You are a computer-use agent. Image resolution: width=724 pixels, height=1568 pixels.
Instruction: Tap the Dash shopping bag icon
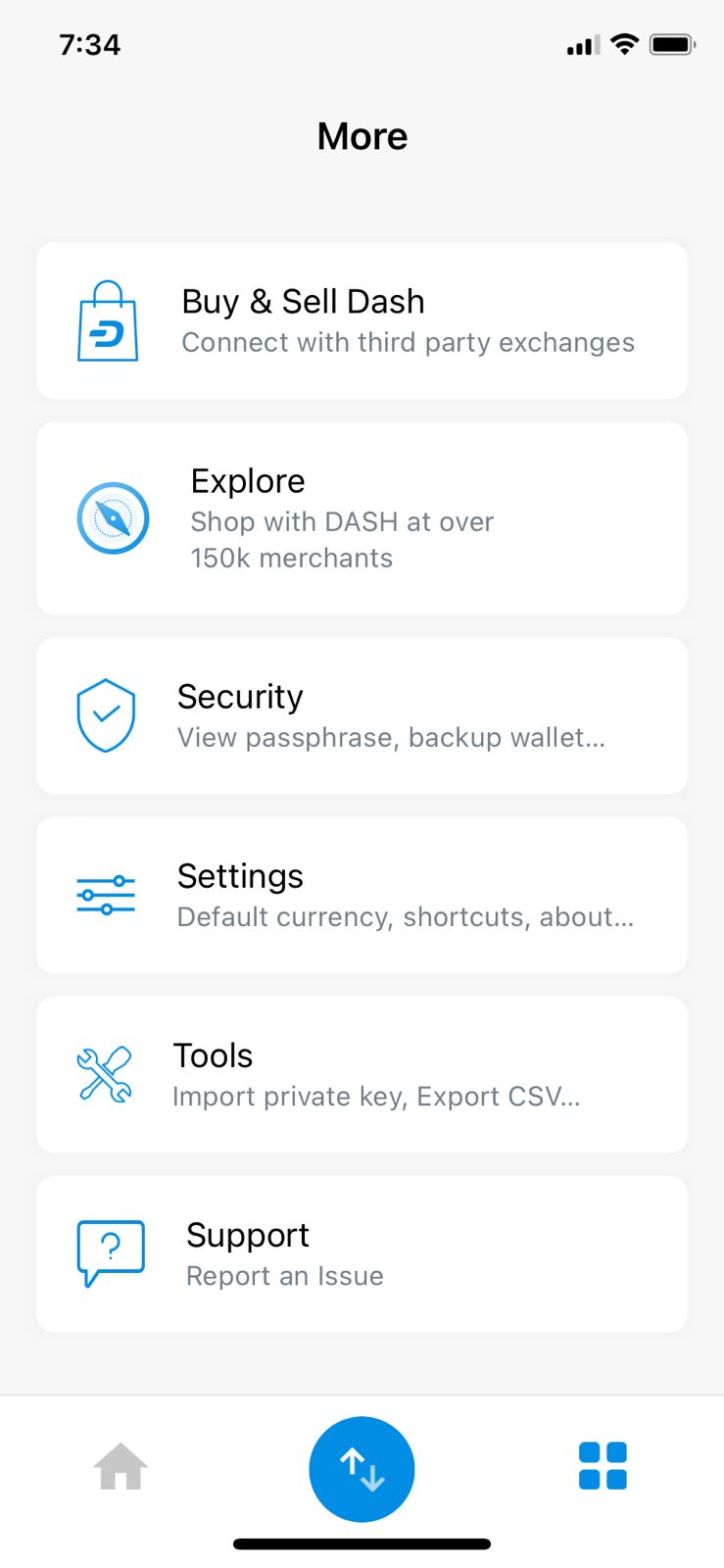(x=108, y=321)
